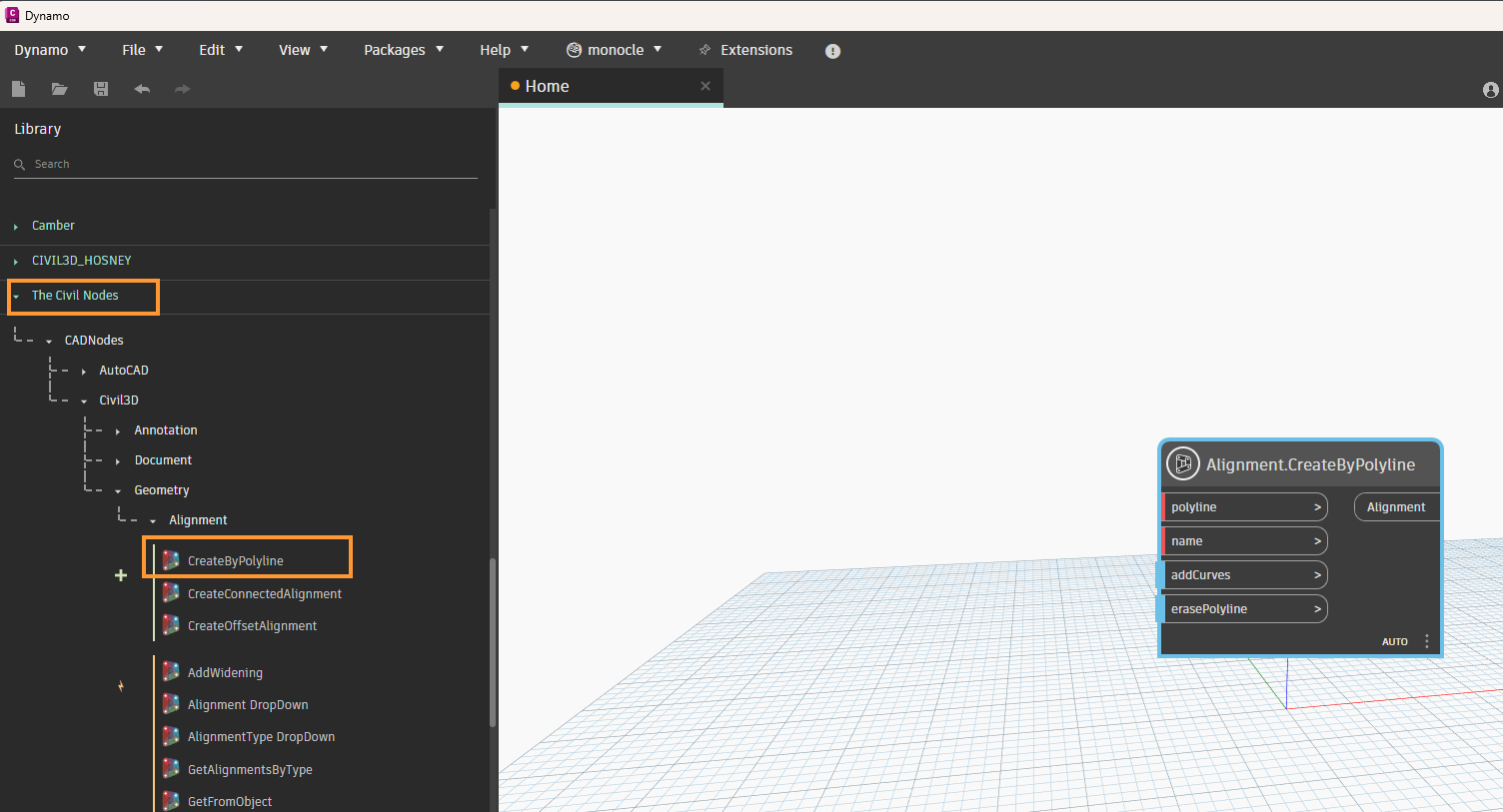Close the Home tab
The image size is (1503, 812).
(x=706, y=86)
